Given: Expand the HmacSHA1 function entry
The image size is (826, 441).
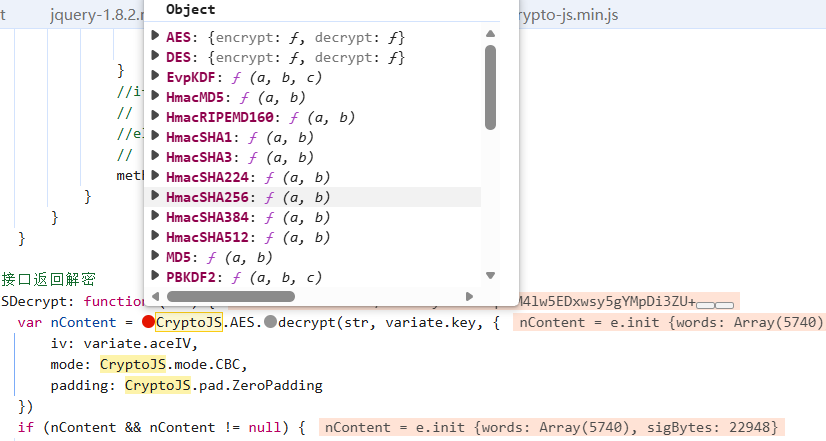Looking at the screenshot, I should [x=155, y=135].
